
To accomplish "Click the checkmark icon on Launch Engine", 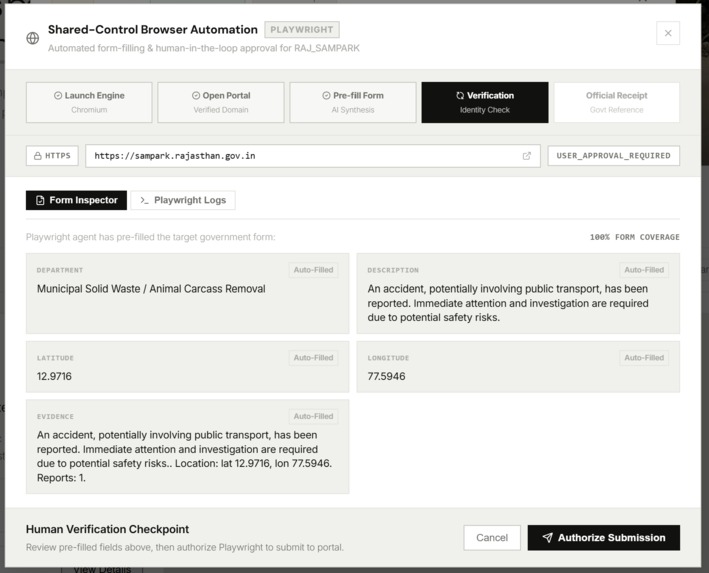I will [x=58, y=95].
